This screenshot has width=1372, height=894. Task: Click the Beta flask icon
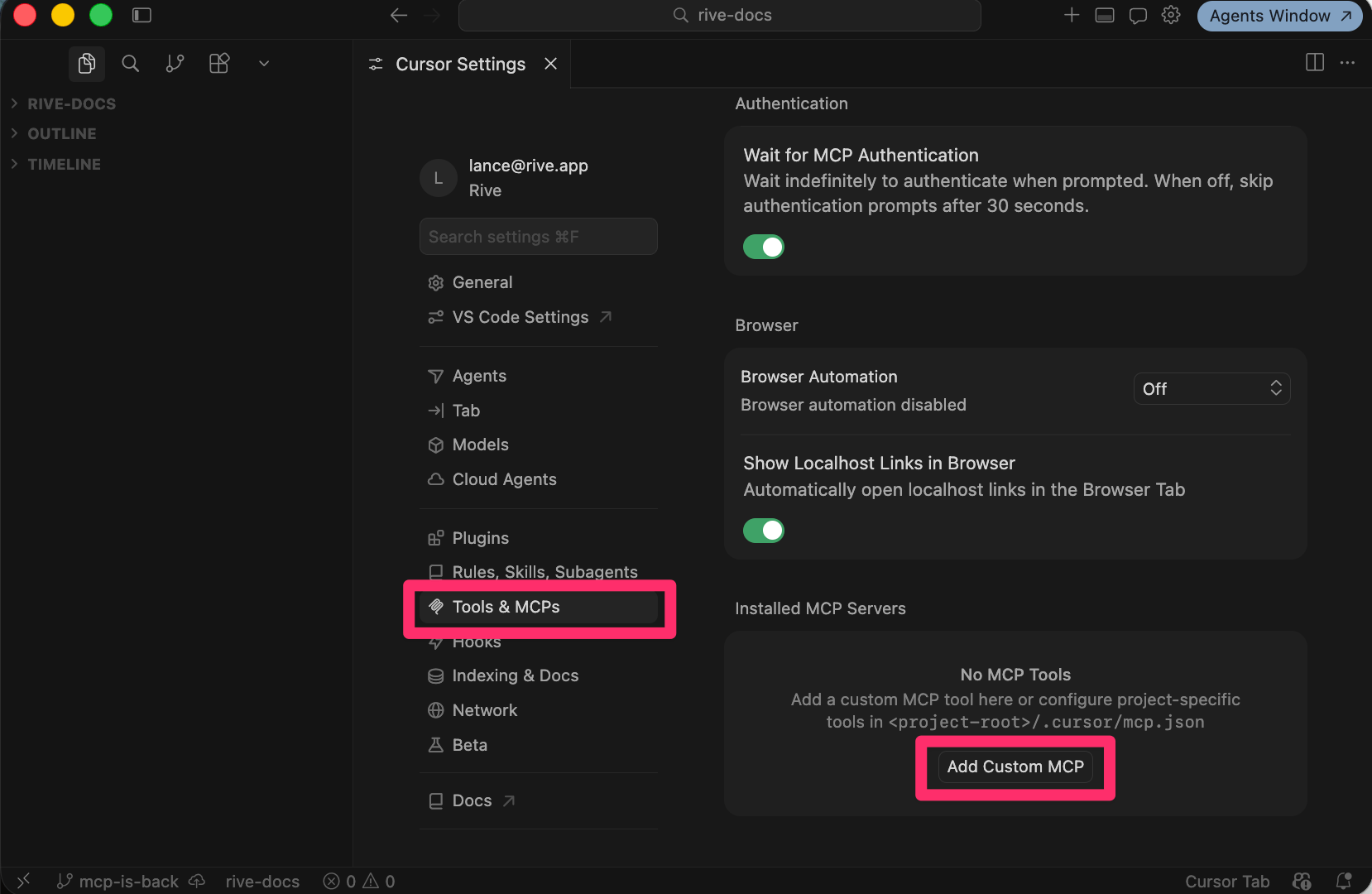point(436,745)
